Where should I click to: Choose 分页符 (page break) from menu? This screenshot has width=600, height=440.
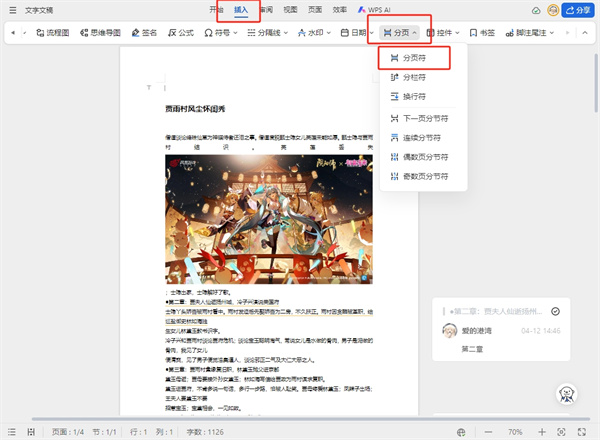click(x=414, y=58)
